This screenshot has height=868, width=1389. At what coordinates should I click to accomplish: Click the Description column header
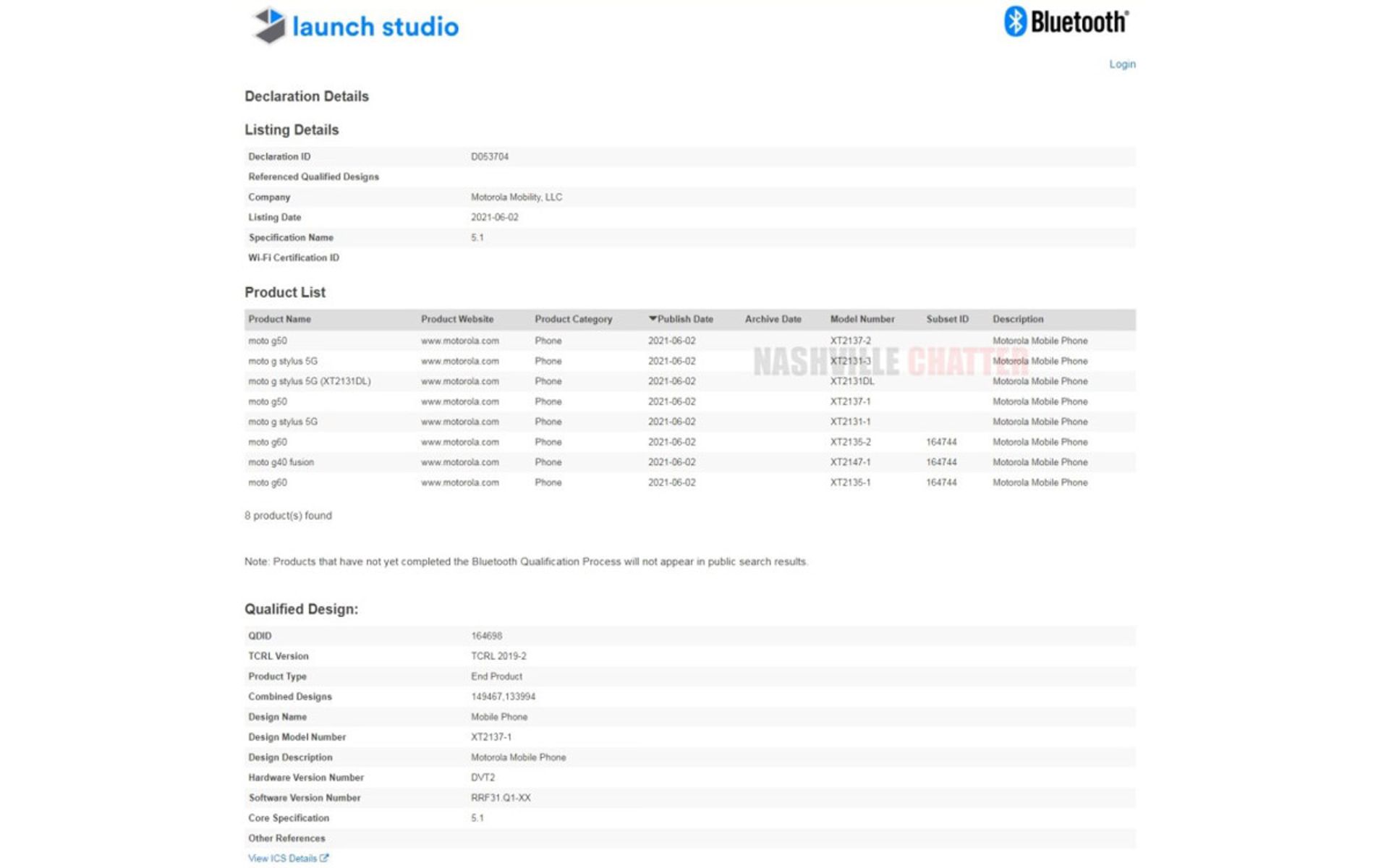coord(1017,319)
